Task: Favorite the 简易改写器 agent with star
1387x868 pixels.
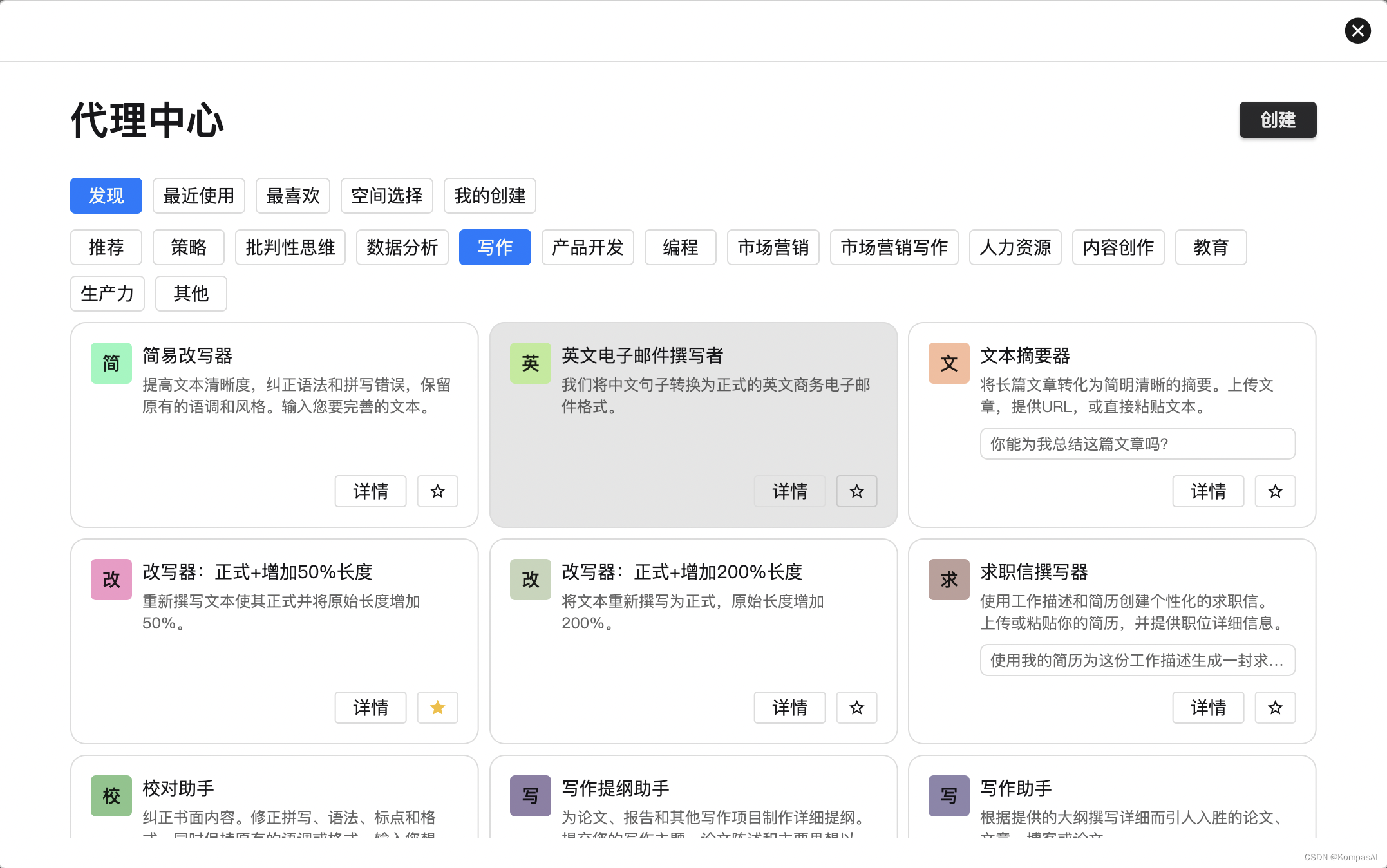Action: tap(437, 491)
